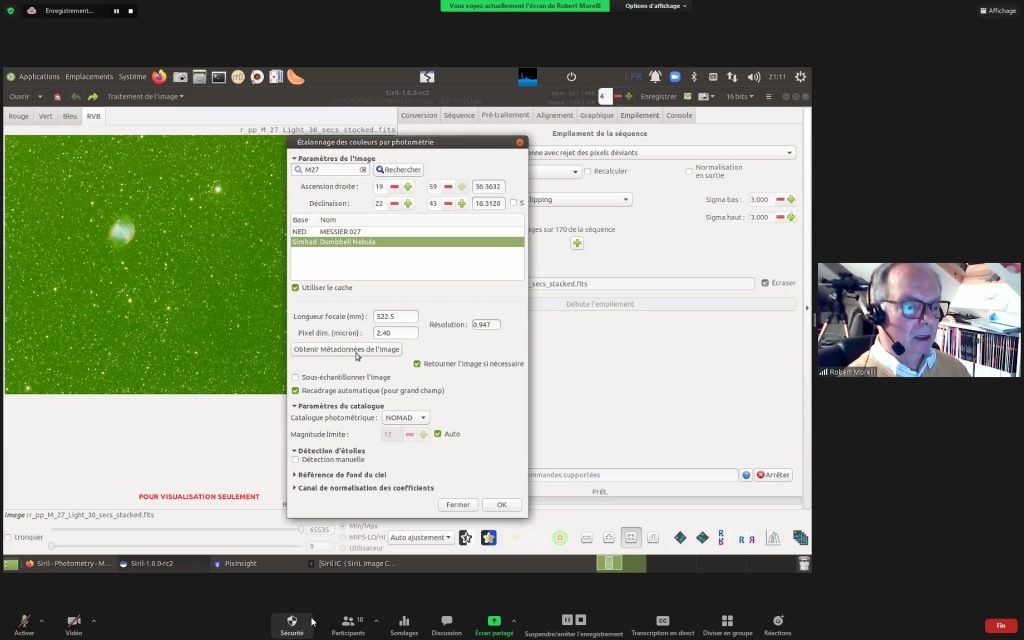Enable Sous-échantillonner l'image checkbox
This screenshot has width=1024, height=640.
pos(295,377)
